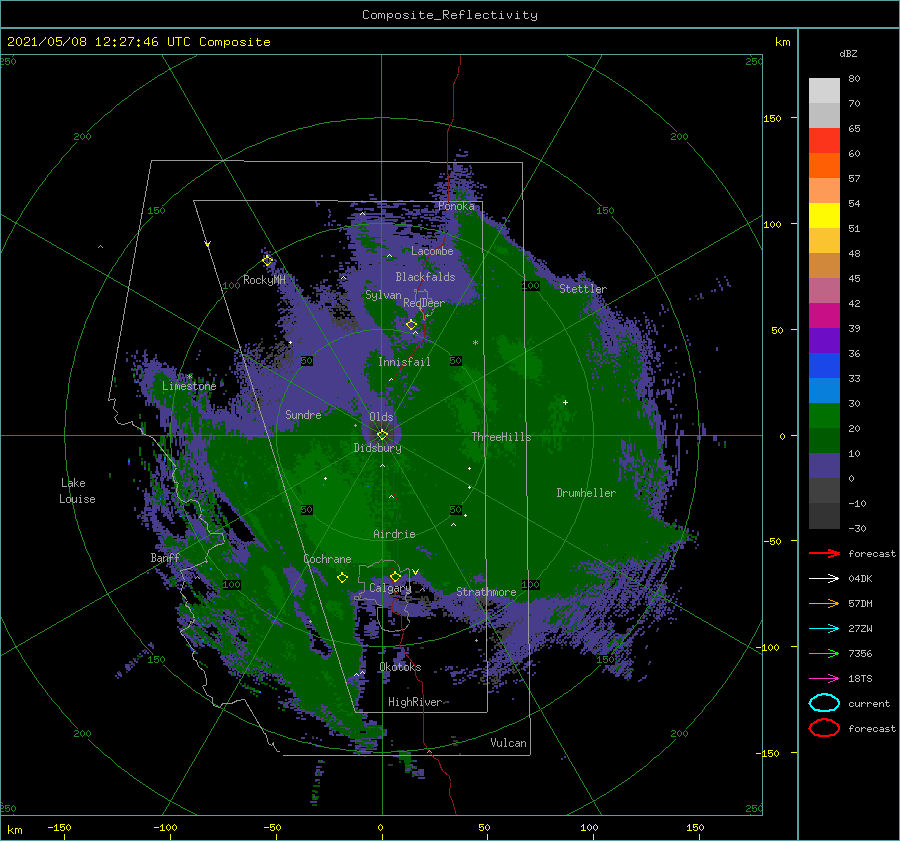The height and width of the screenshot is (841, 900).
Task: Click the yellow diamond marker below RedDeer
Action: pos(411,325)
